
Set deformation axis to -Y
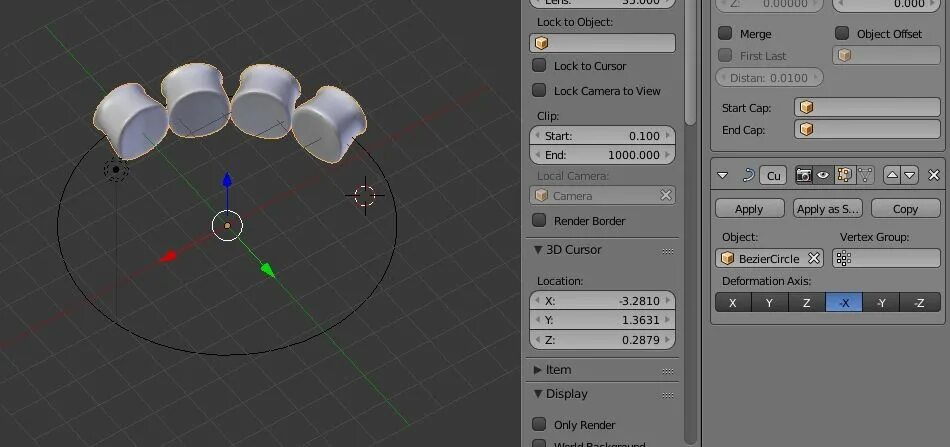coord(881,303)
